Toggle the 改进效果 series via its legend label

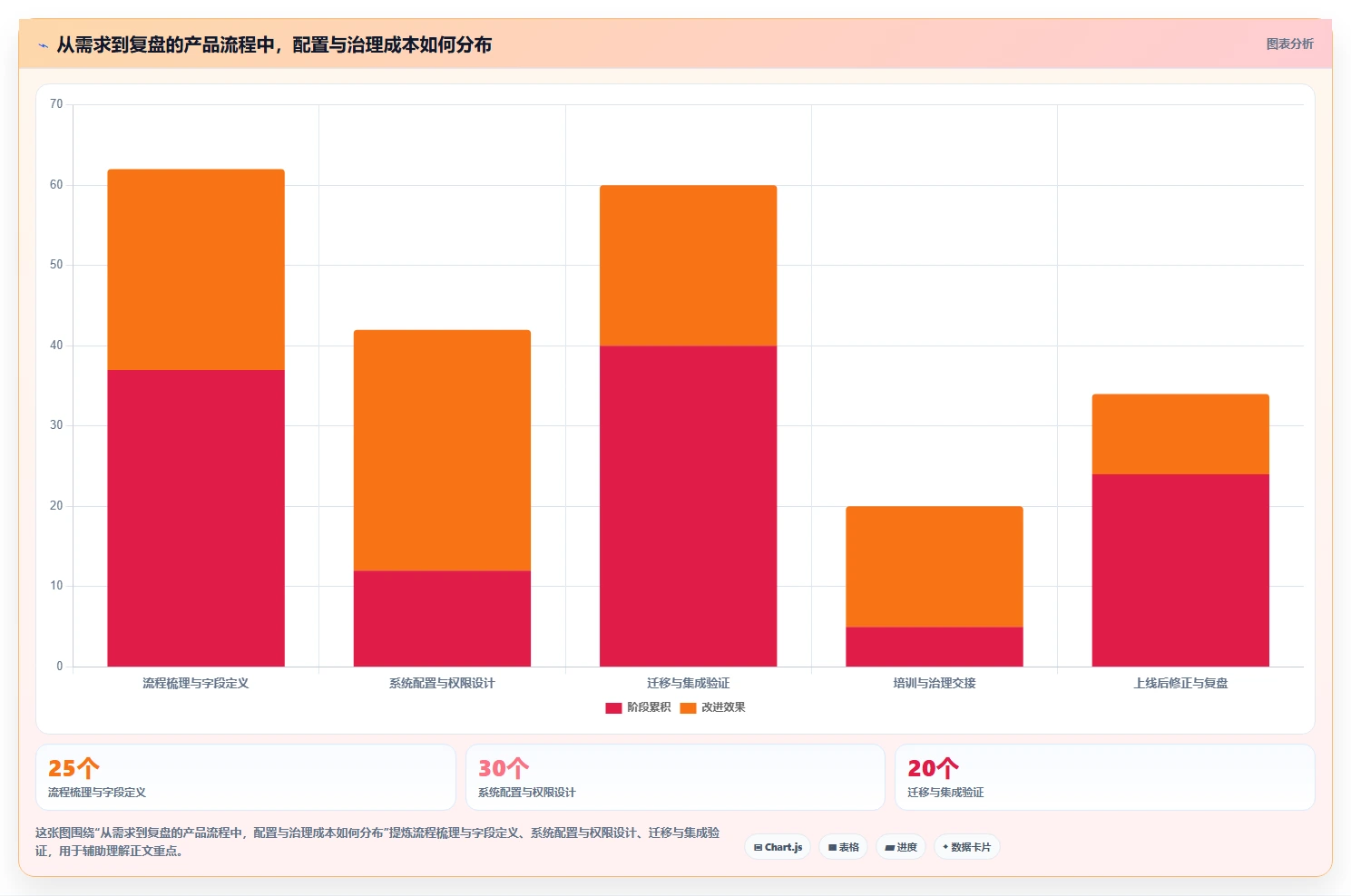[x=723, y=707]
